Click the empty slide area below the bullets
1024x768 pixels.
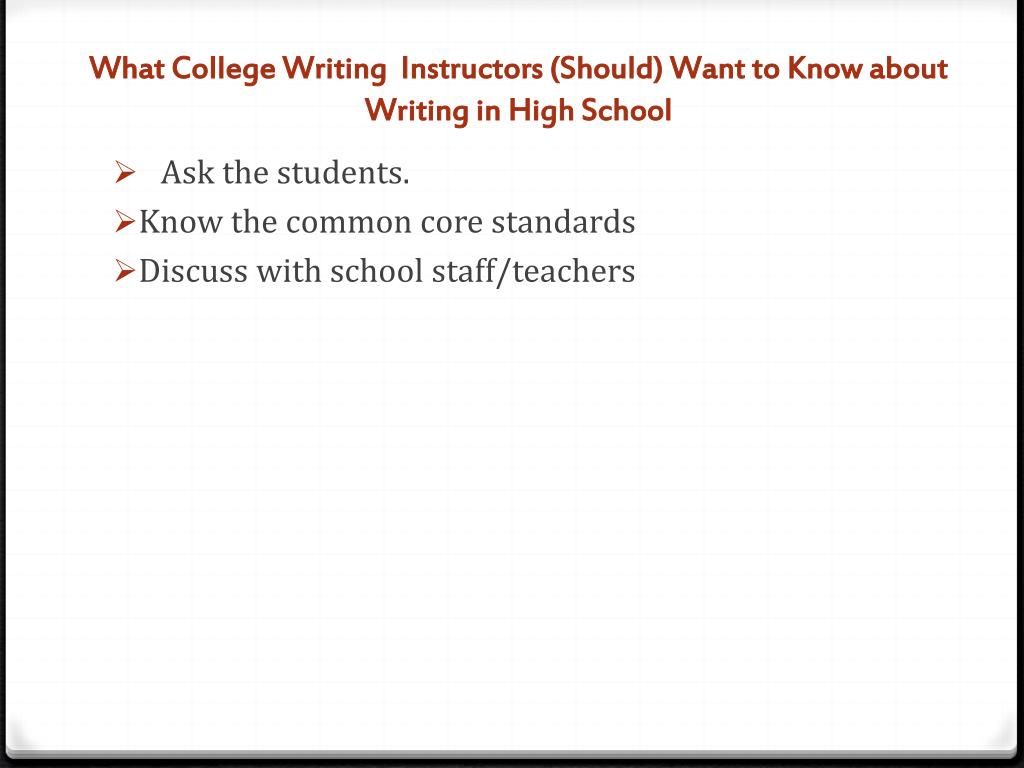click(512, 509)
